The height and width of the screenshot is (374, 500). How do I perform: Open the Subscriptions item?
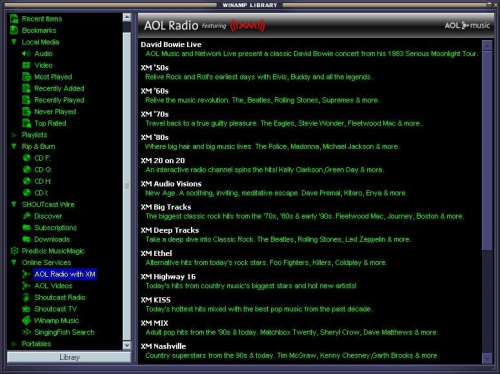(55, 228)
